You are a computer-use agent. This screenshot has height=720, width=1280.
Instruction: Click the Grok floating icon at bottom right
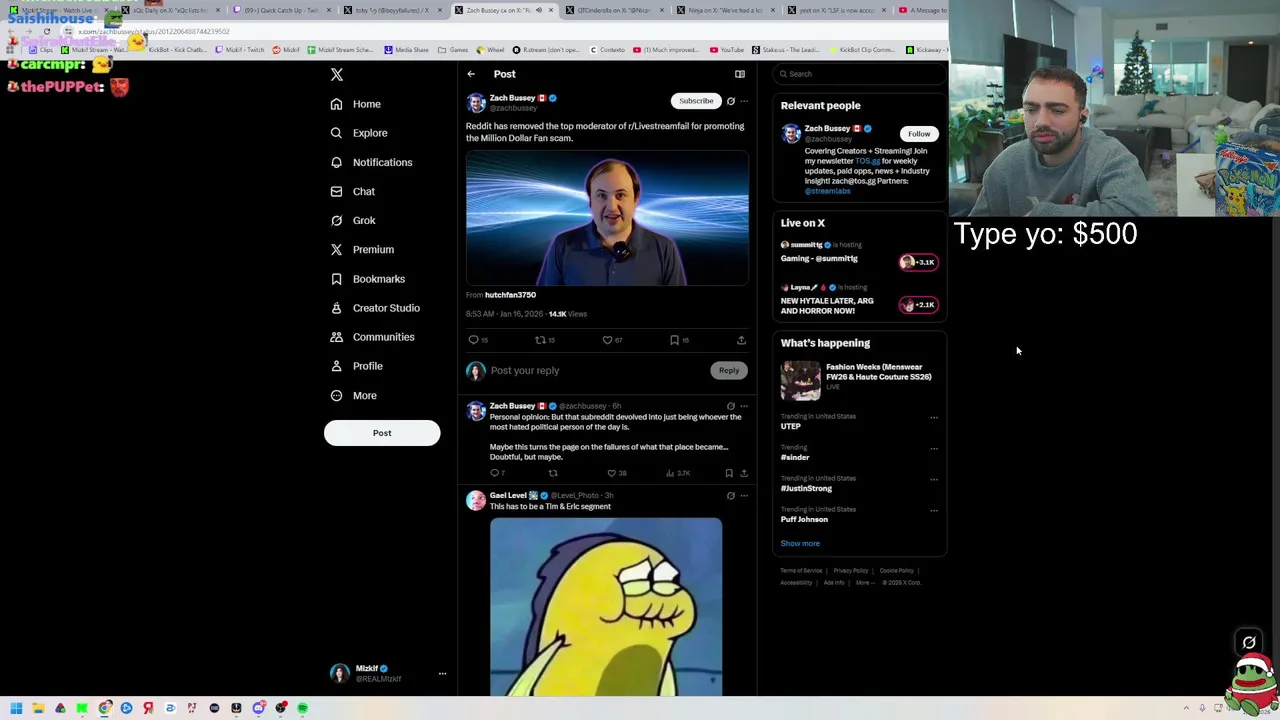1249,643
